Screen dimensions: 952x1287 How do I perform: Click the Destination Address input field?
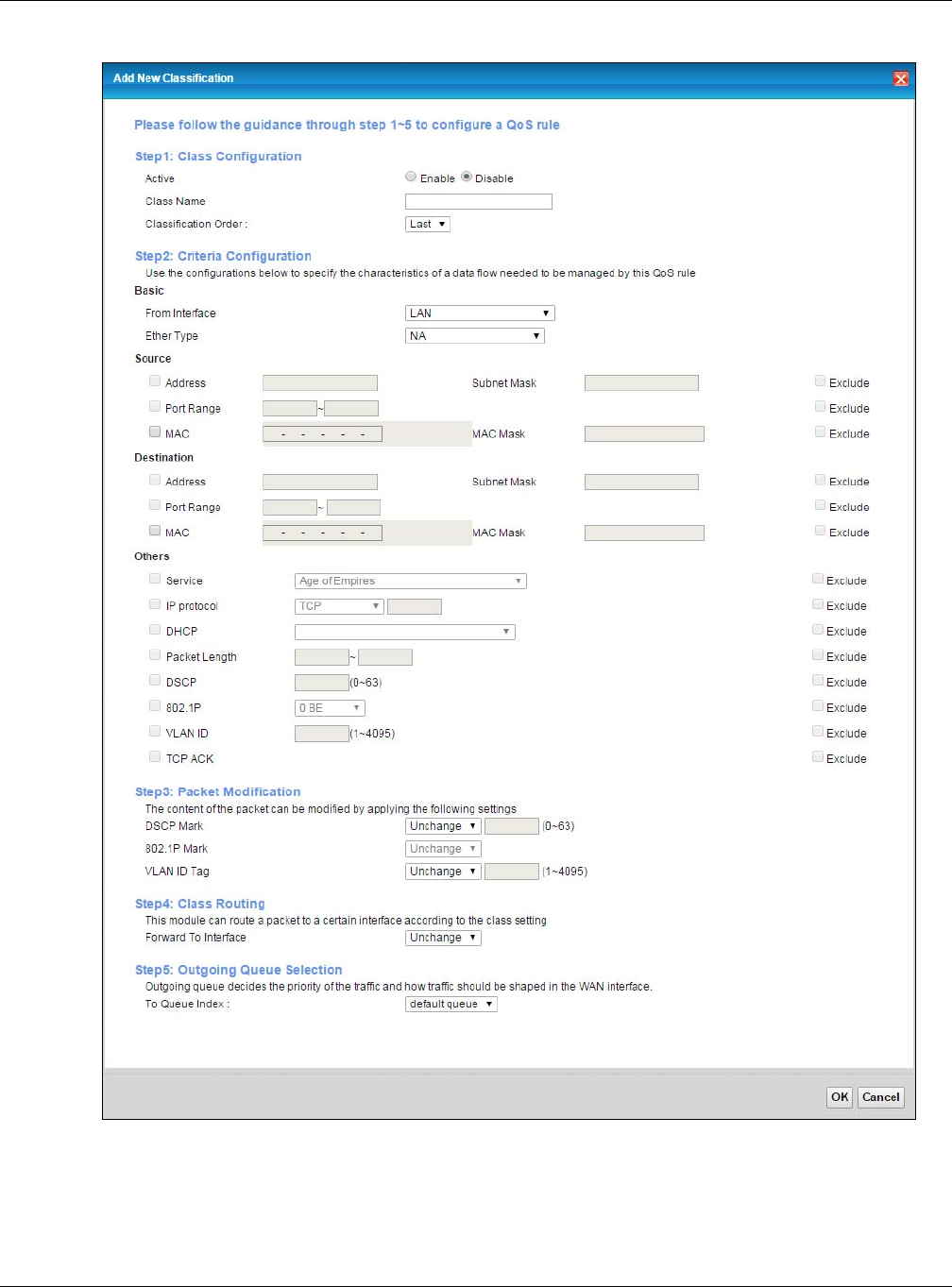pos(320,482)
